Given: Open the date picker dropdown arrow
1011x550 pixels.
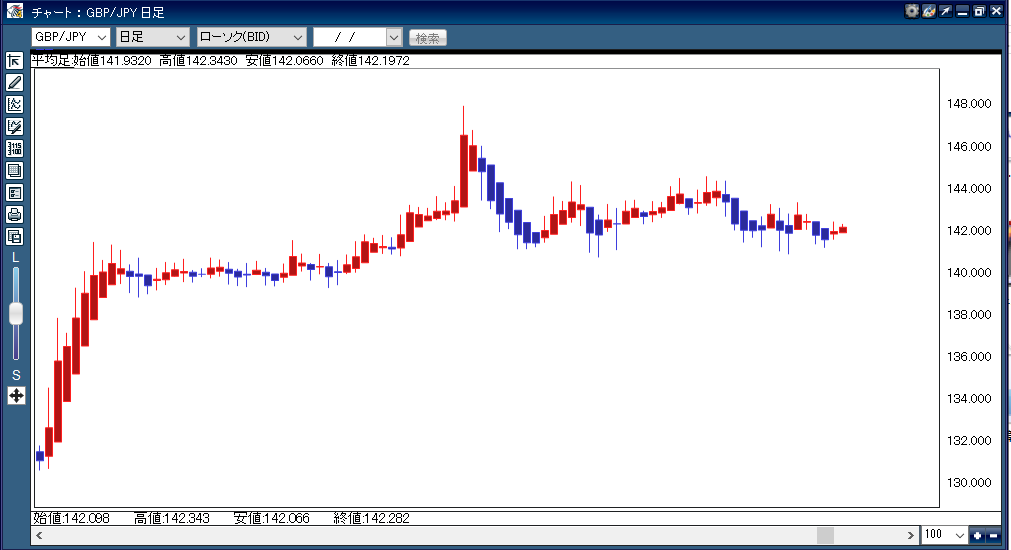Looking at the screenshot, I should click(394, 37).
